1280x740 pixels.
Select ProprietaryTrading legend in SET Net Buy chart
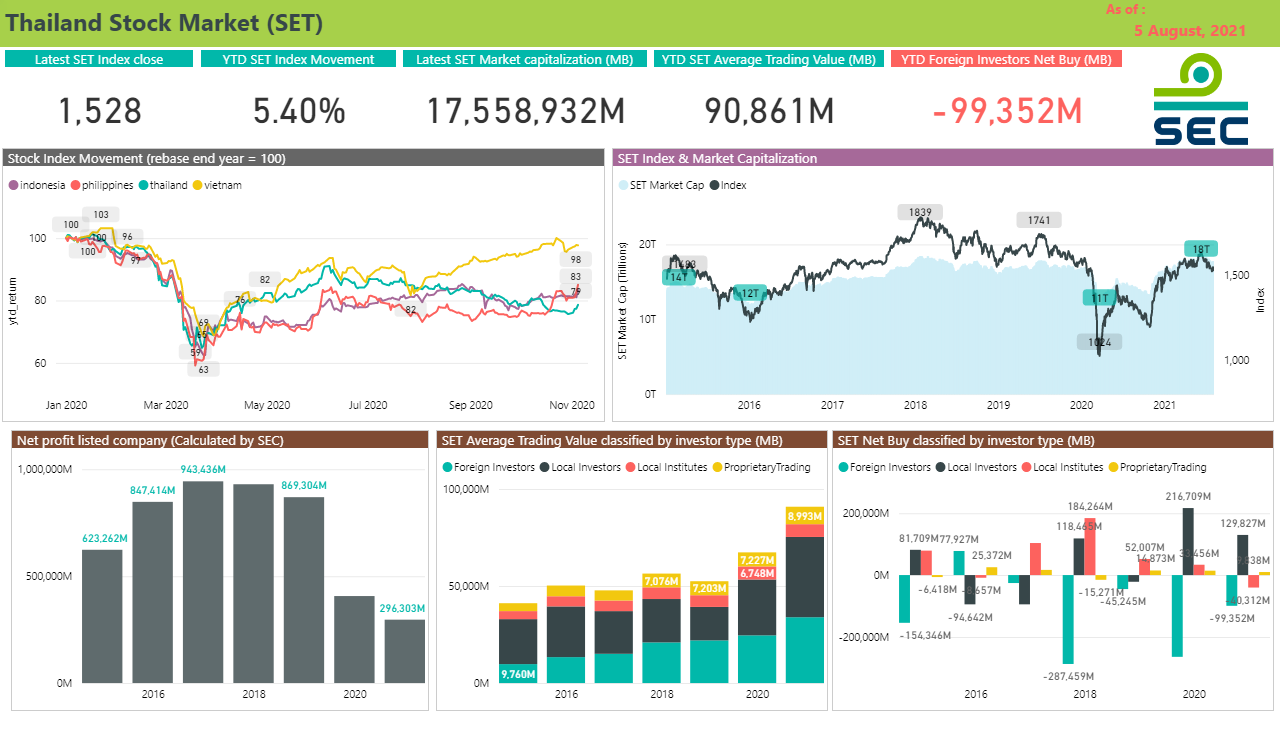(x=1157, y=467)
